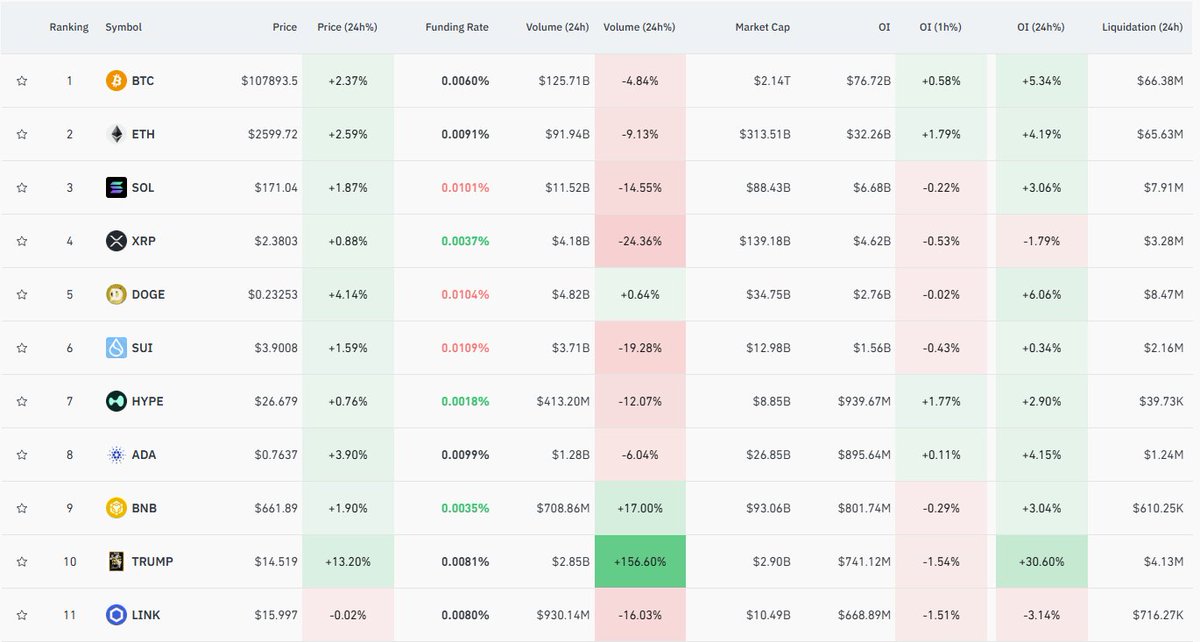The height and width of the screenshot is (642, 1200).
Task: Open the Solana coin logo
Action: 116,187
